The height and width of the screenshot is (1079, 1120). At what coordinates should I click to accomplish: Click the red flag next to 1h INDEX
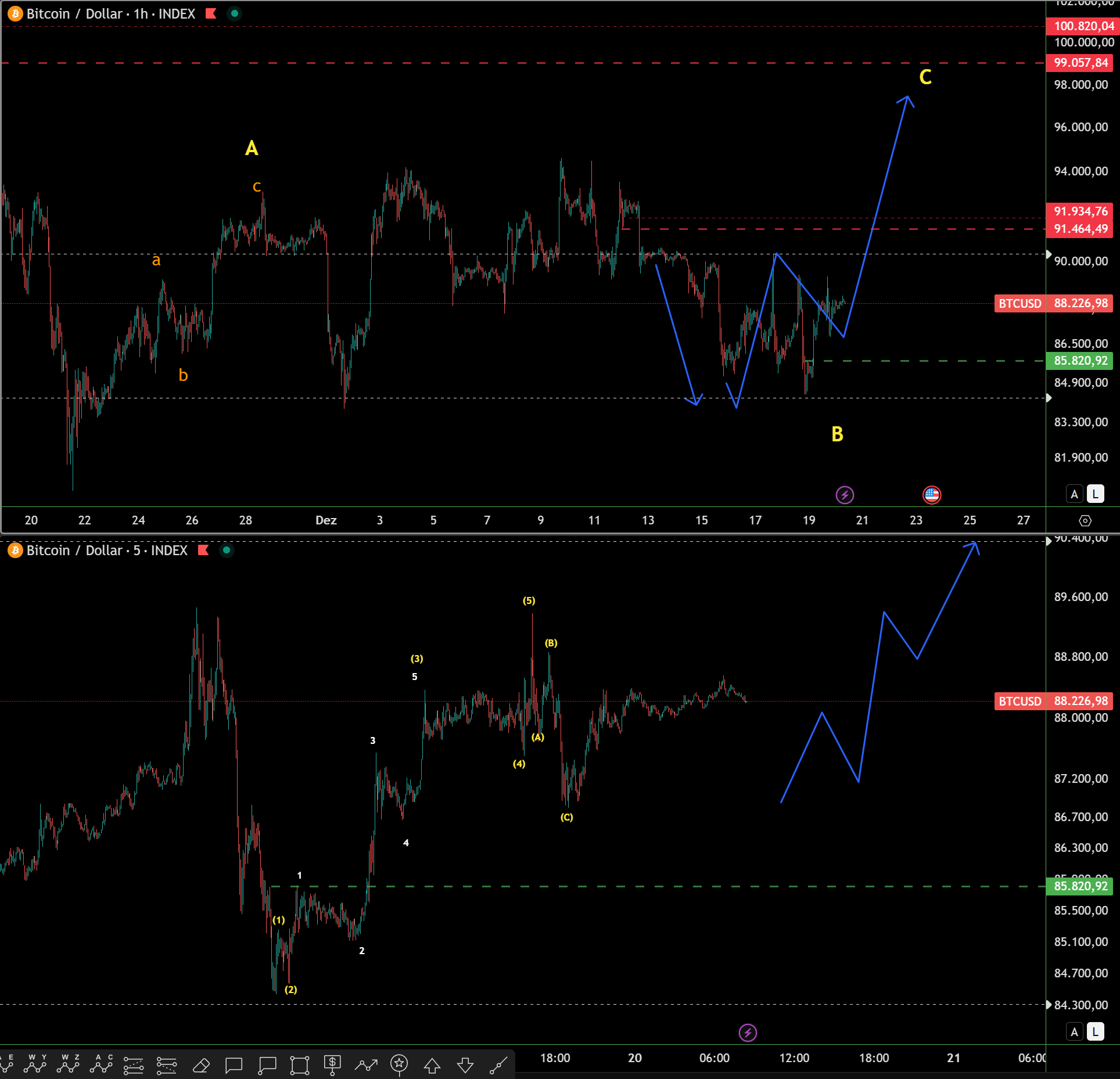(x=211, y=13)
